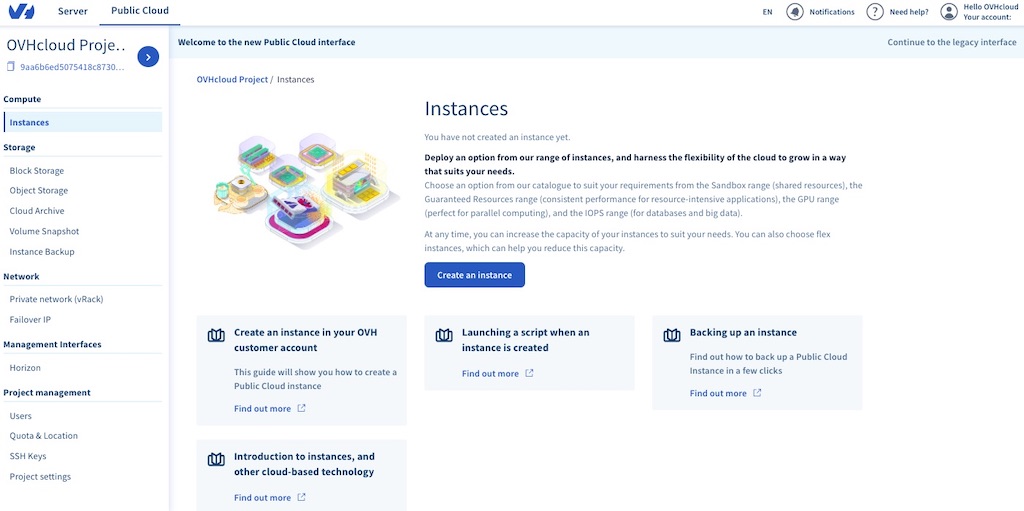The image size is (1024, 511).
Task: Open Block Storage in the sidebar
Action: tap(37, 171)
